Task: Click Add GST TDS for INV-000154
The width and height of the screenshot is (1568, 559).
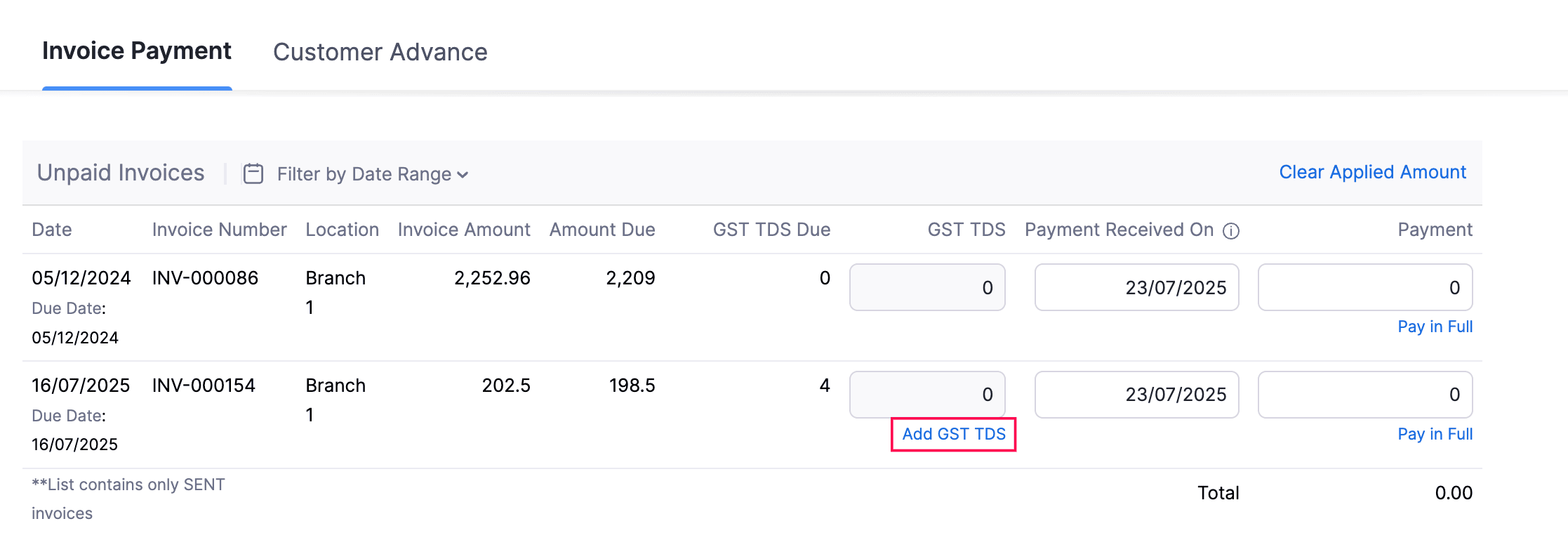Action: (952, 434)
